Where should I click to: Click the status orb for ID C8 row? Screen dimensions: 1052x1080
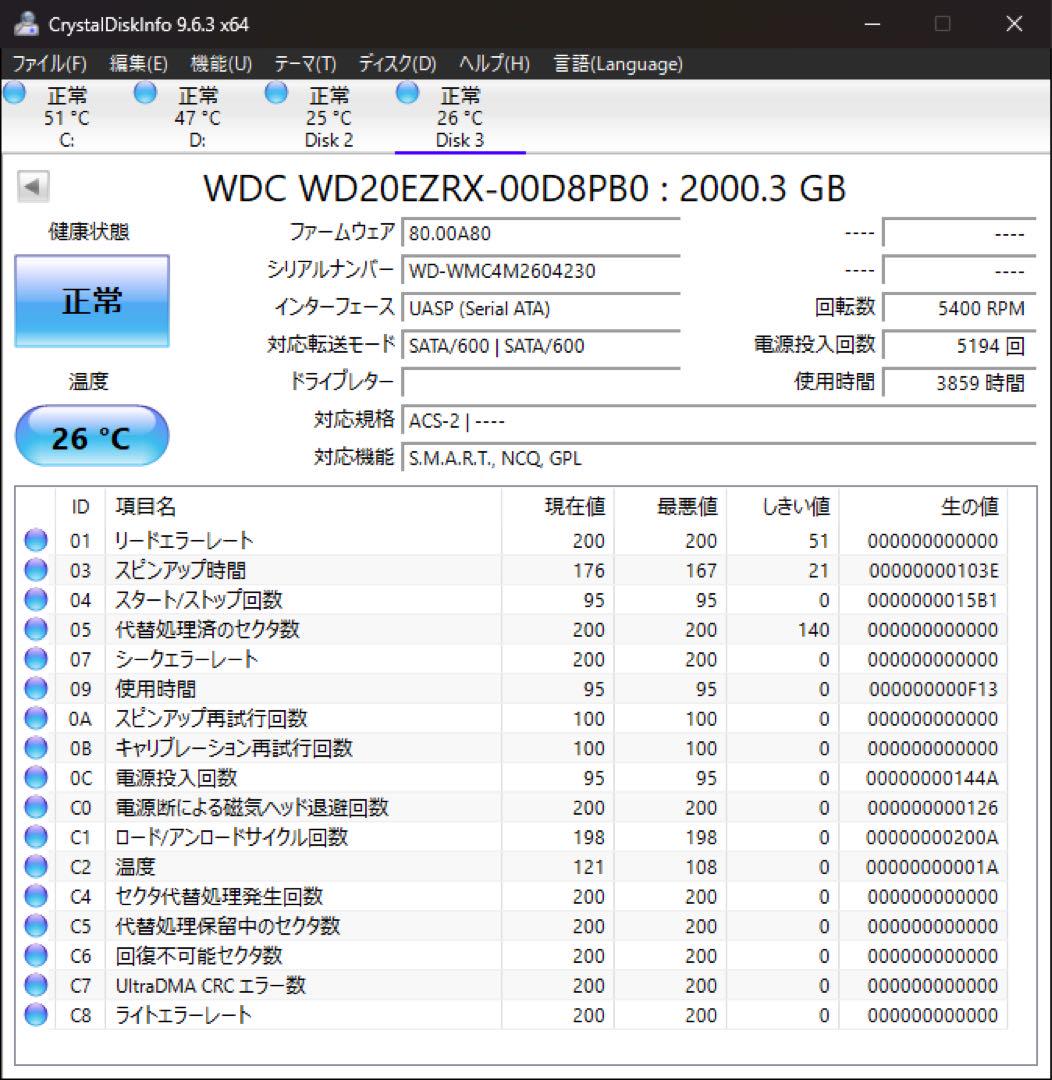[36, 1015]
